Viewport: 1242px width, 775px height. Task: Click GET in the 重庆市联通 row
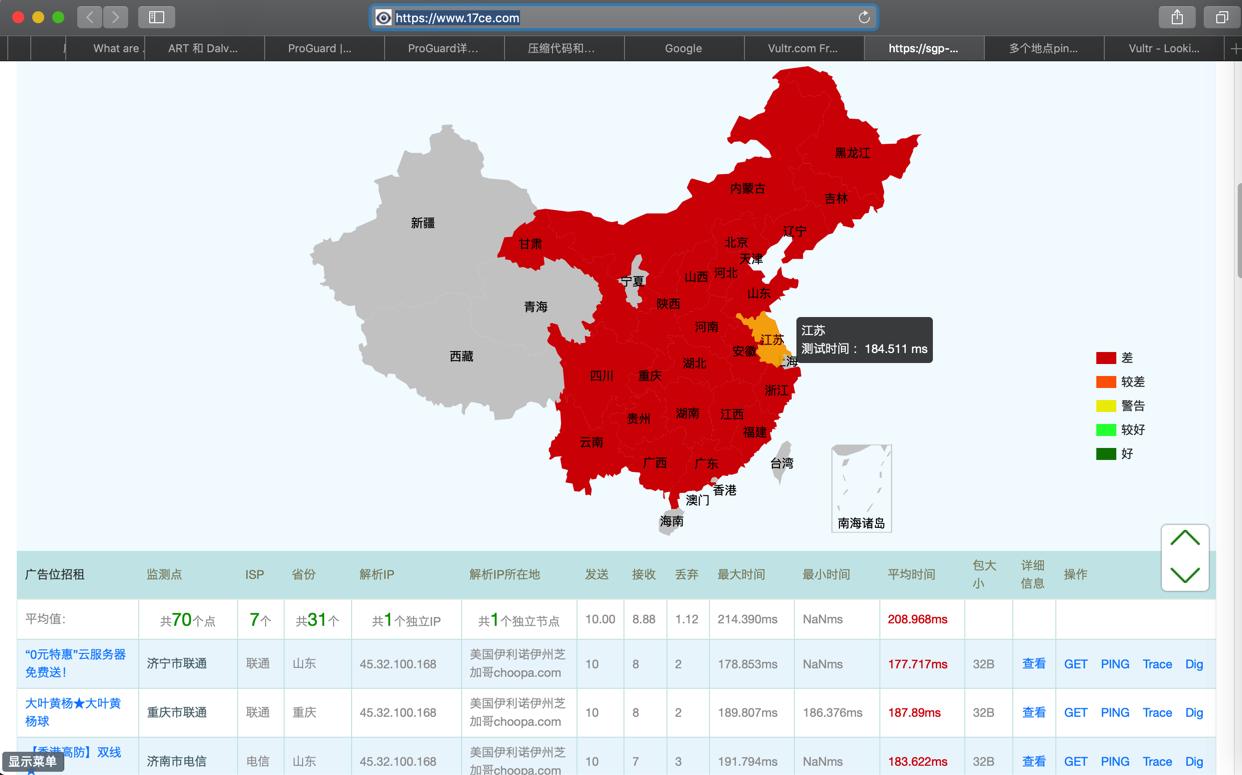1076,713
